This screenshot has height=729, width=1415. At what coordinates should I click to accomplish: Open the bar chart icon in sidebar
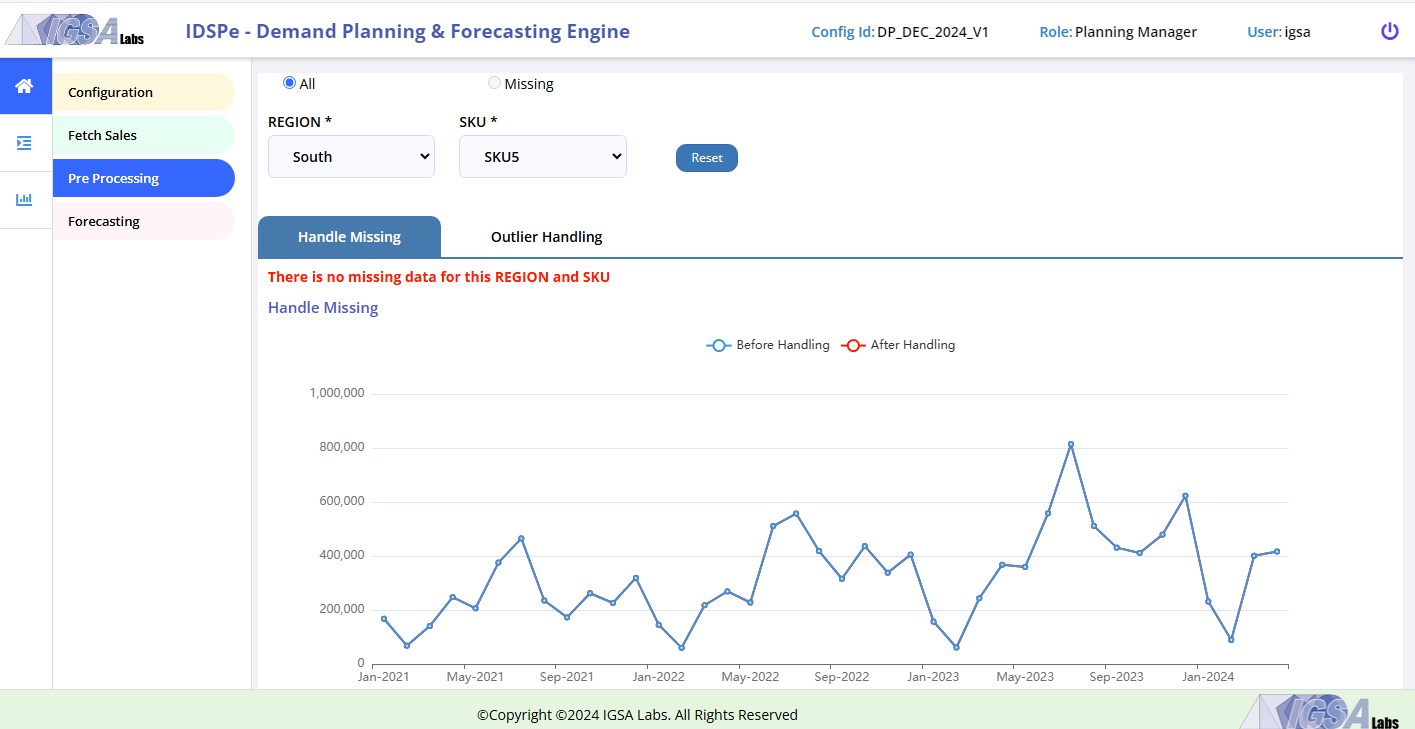(x=24, y=200)
